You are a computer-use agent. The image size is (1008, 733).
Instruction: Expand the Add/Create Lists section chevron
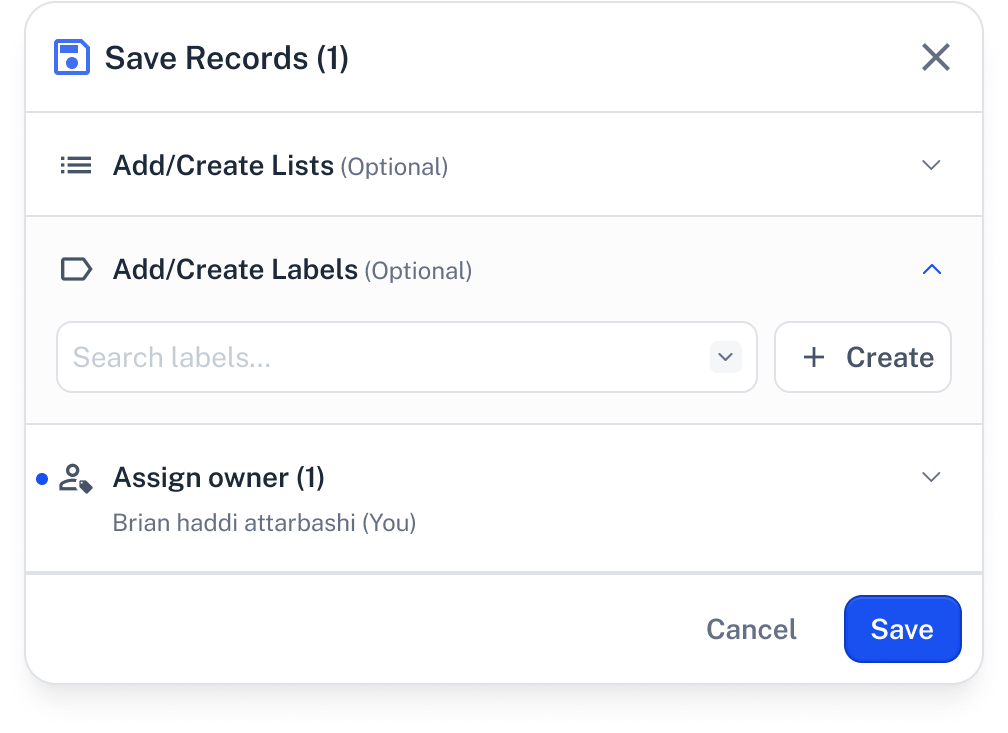931,165
